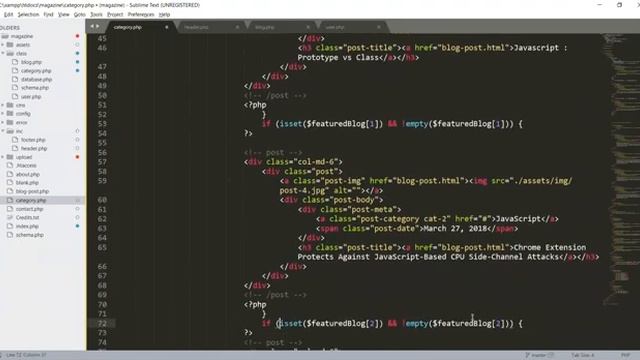The height and width of the screenshot is (360, 640).
Task: Open the Help menu
Action: pos(164,14)
